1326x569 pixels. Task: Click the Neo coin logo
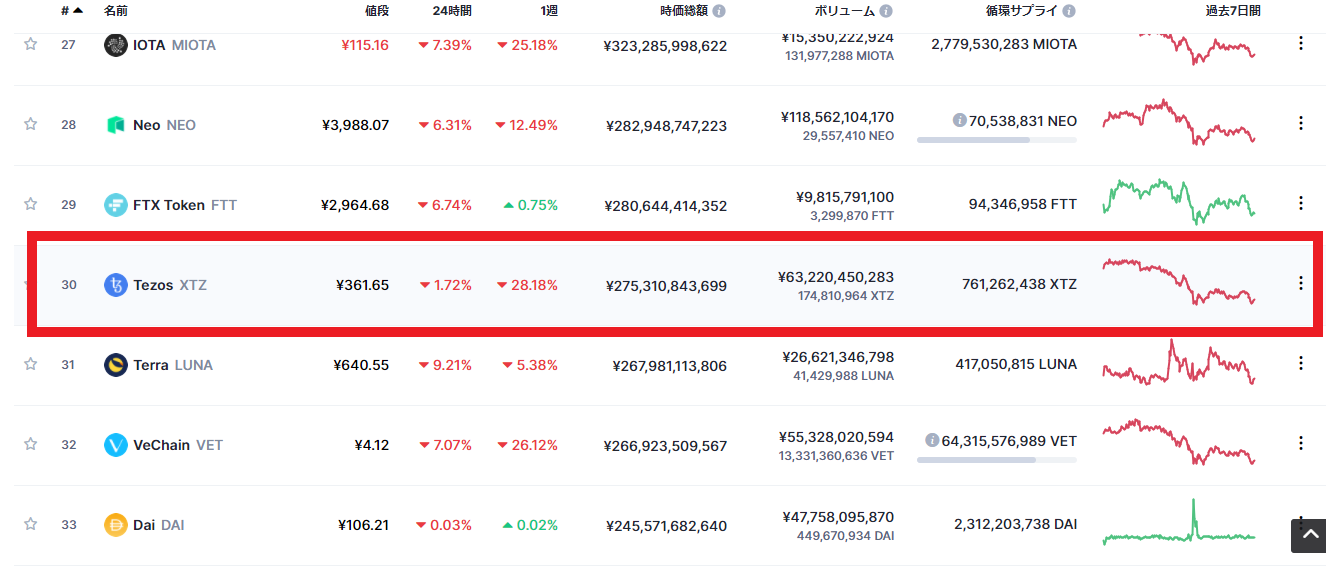[116, 125]
